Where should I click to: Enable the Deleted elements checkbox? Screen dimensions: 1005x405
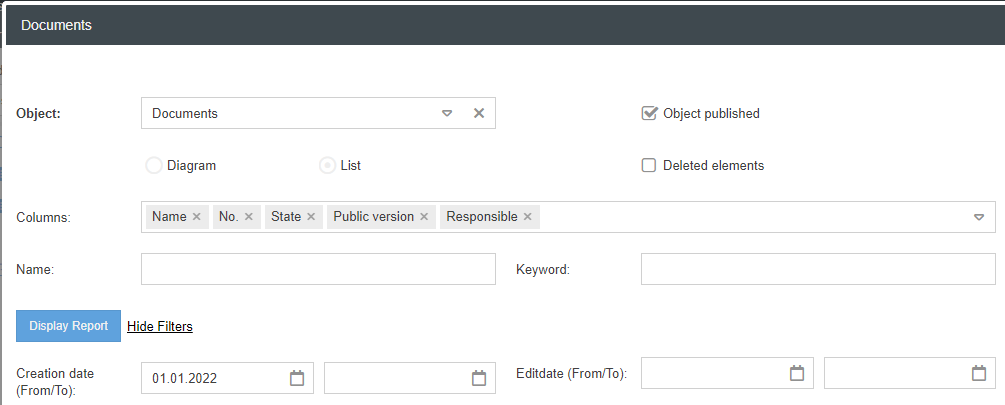(x=648, y=166)
